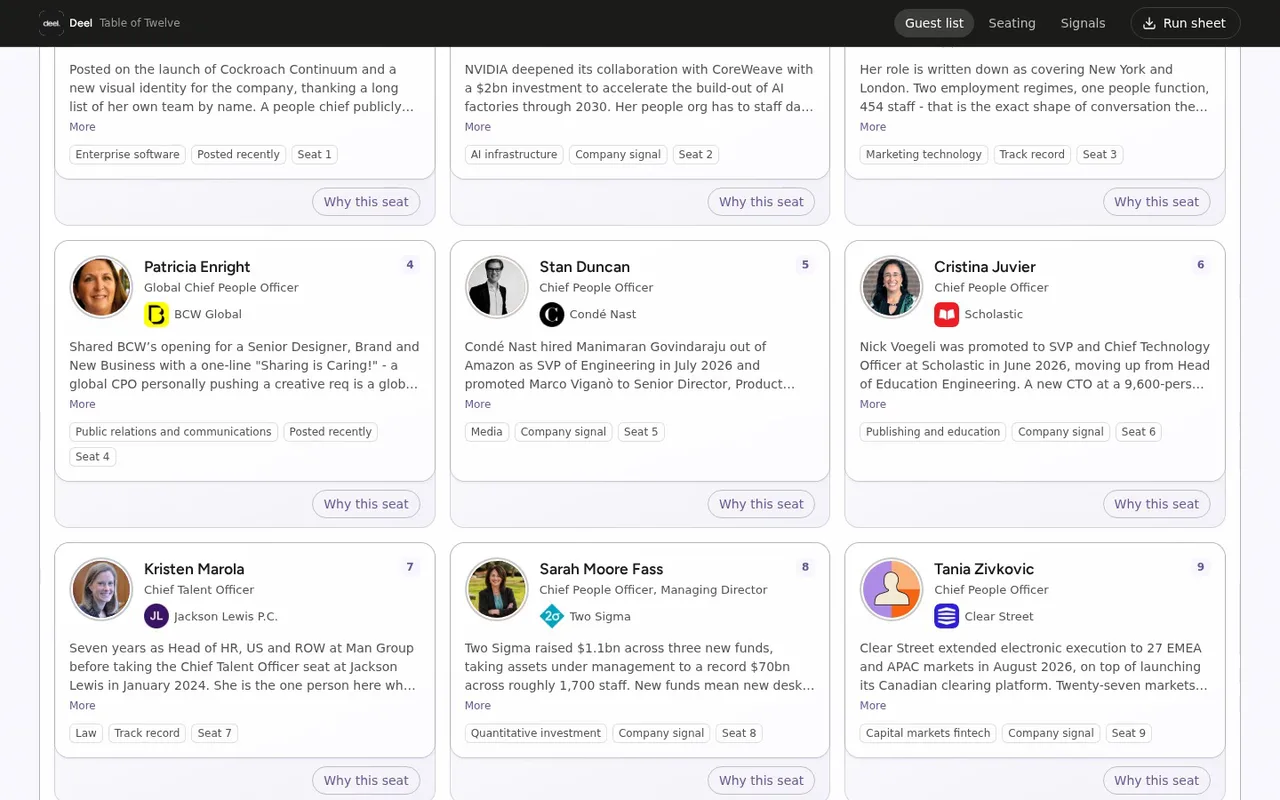Viewport: 1280px width, 800px height.
Task: Click Why this seat under Seat 2 card
Action: coord(761,202)
